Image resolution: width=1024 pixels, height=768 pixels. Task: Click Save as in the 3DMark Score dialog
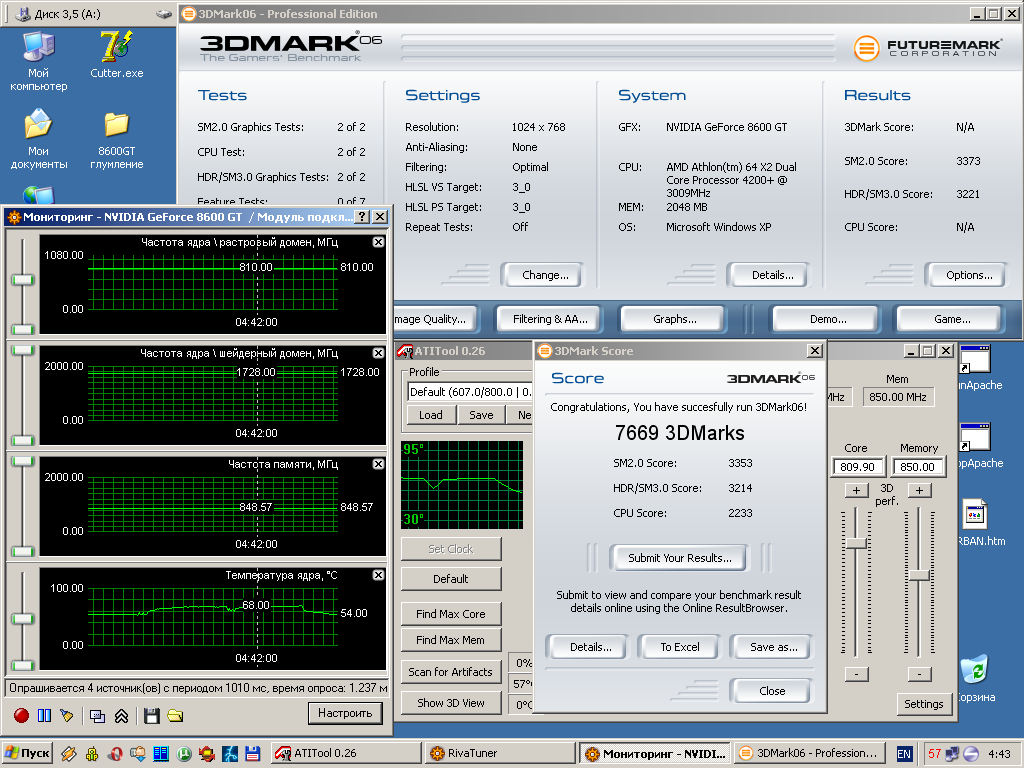(x=773, y=647)
